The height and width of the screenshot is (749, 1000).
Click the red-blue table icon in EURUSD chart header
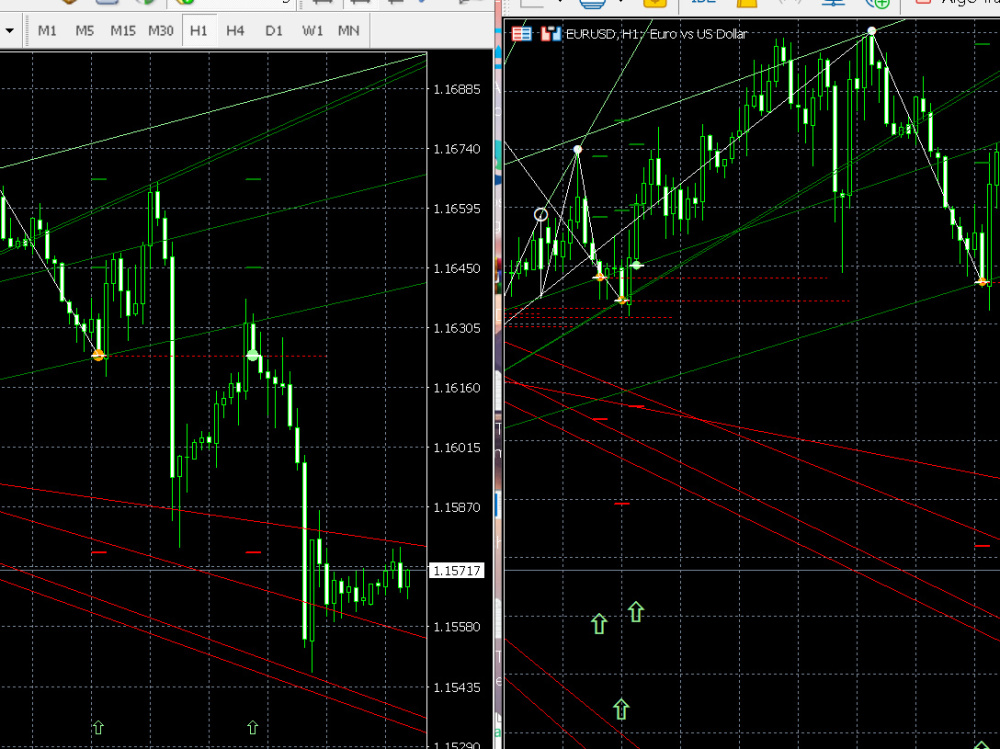coord(521,34)
